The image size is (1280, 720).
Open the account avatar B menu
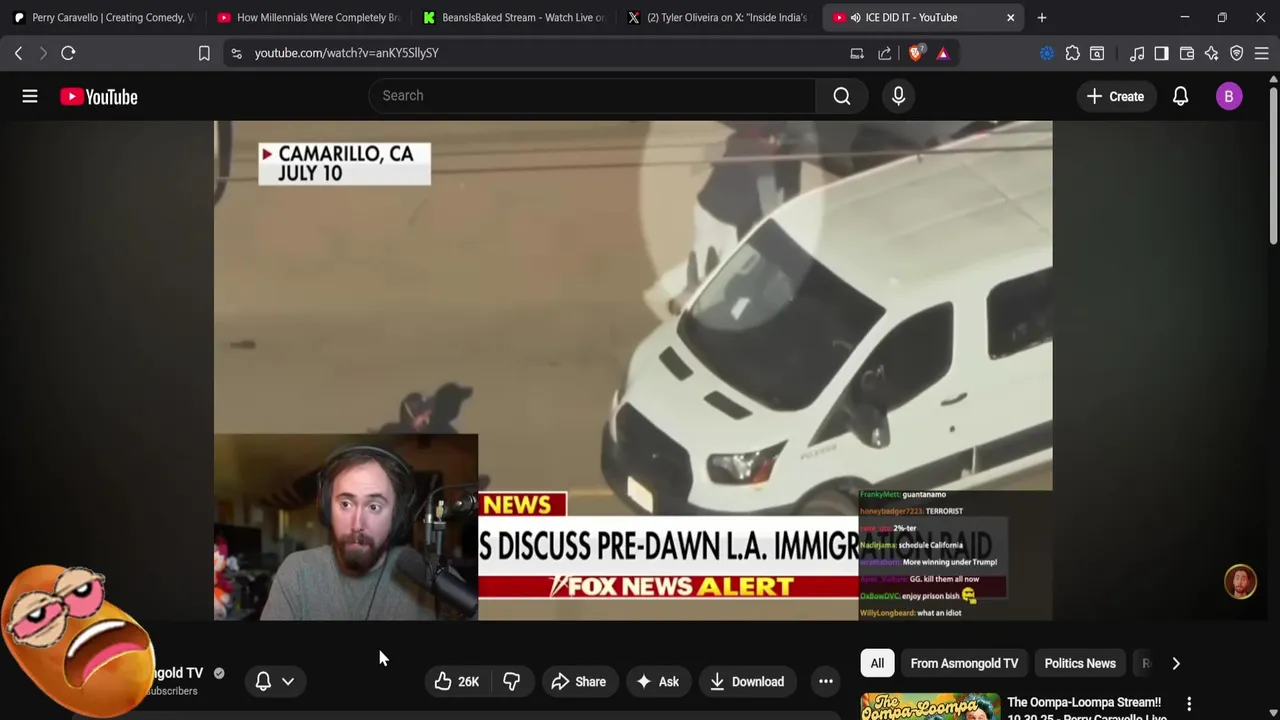pyautogui.click(x=1229, y=96)
